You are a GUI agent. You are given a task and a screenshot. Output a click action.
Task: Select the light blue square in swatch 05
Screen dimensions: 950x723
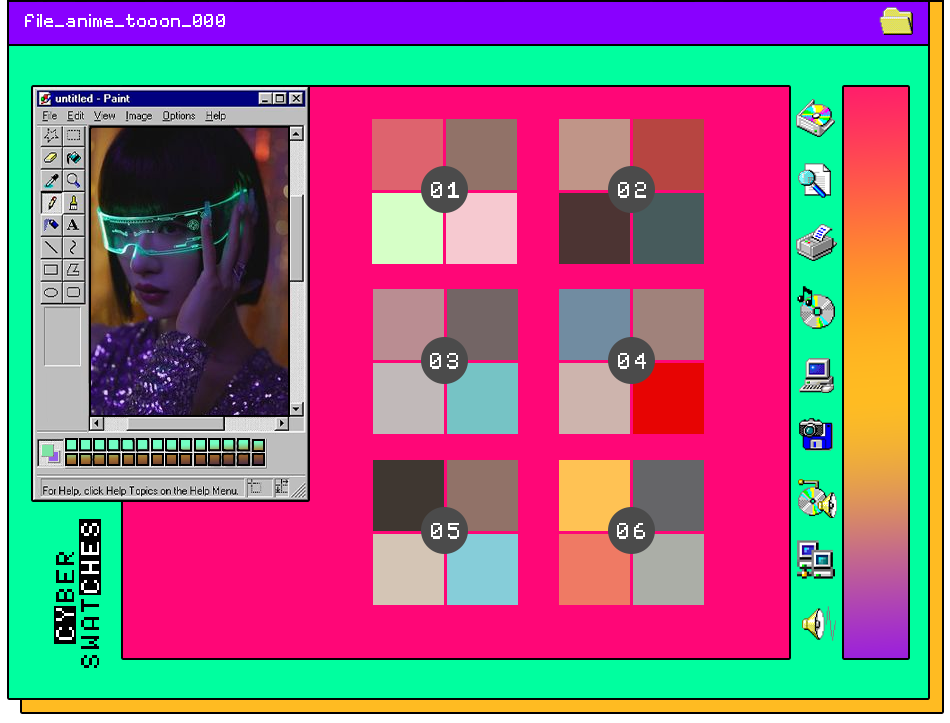click(482, 569)
